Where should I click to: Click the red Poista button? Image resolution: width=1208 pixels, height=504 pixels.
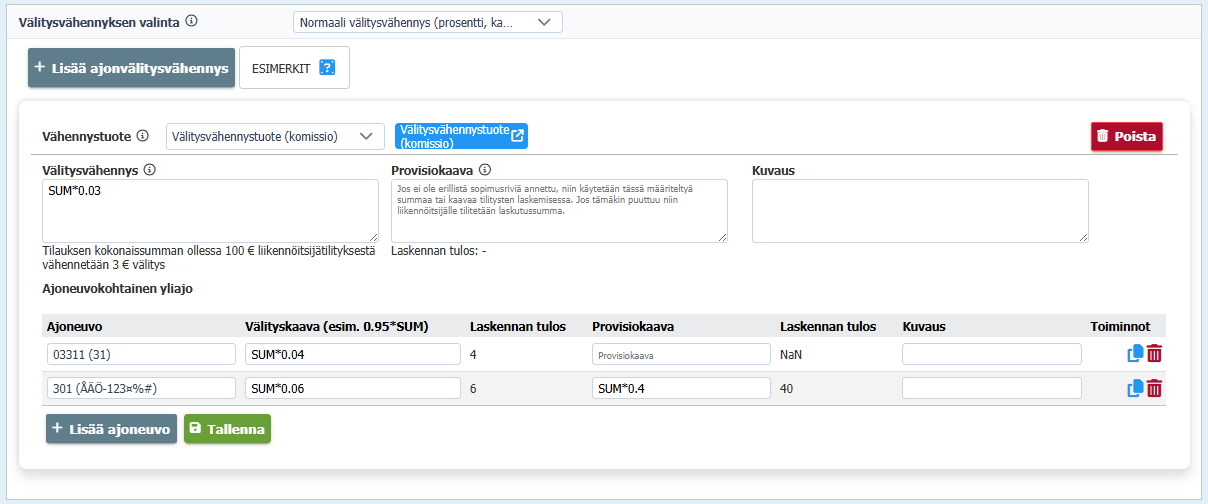pos(1127,136)
